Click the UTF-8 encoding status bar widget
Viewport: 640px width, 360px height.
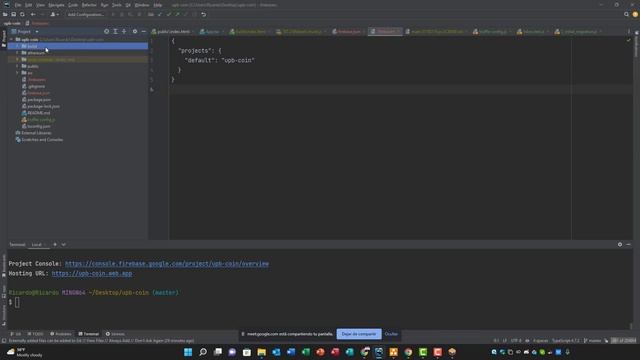click(516, 340)
